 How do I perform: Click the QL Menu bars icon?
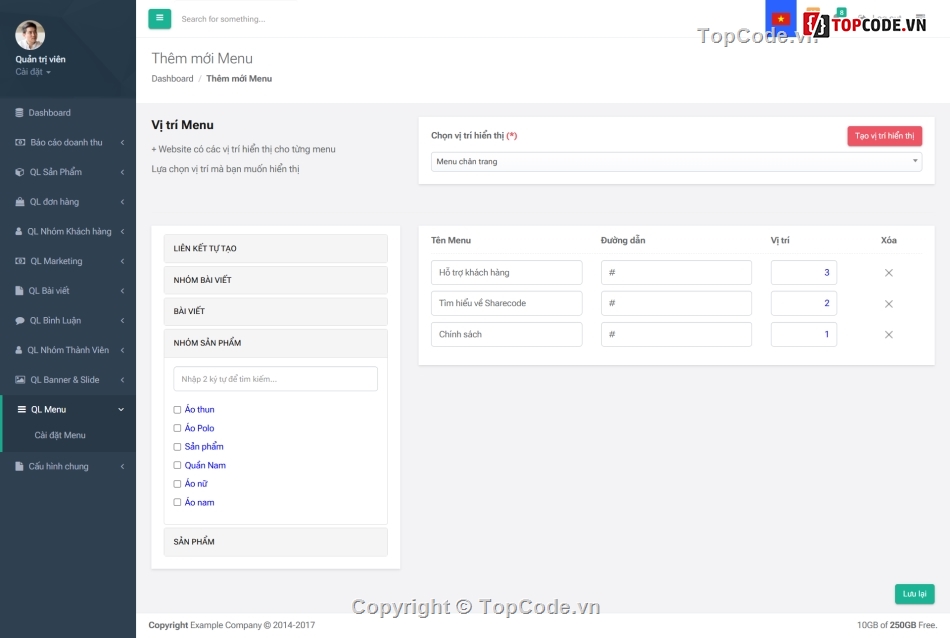click(22, 410)
